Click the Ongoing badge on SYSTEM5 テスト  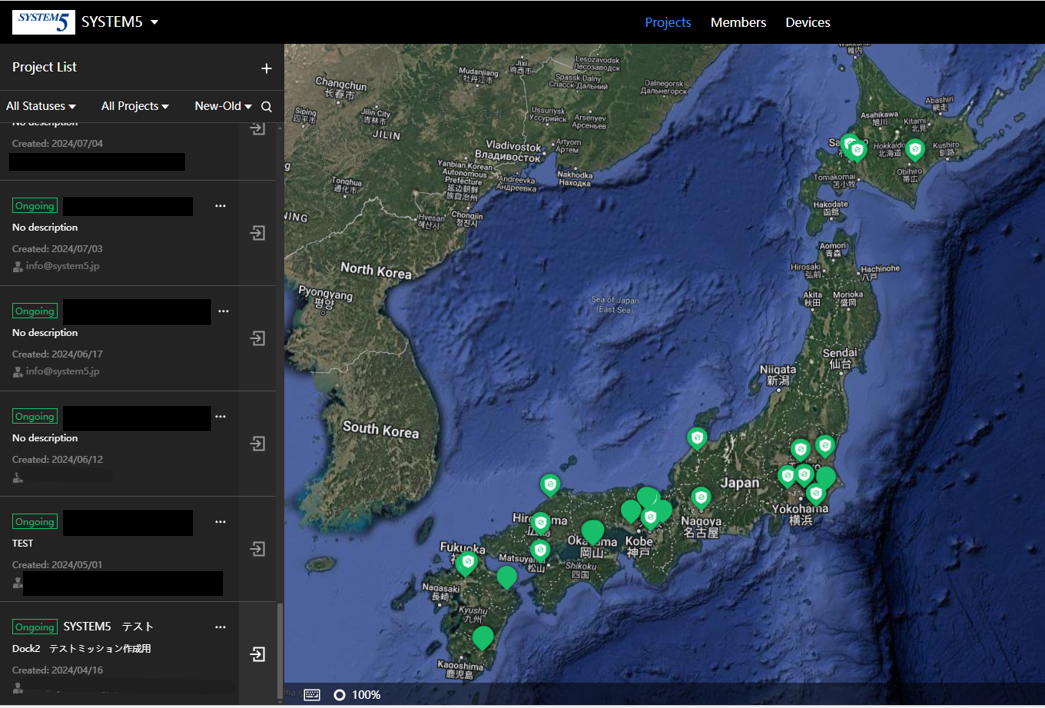coord(35,627)
